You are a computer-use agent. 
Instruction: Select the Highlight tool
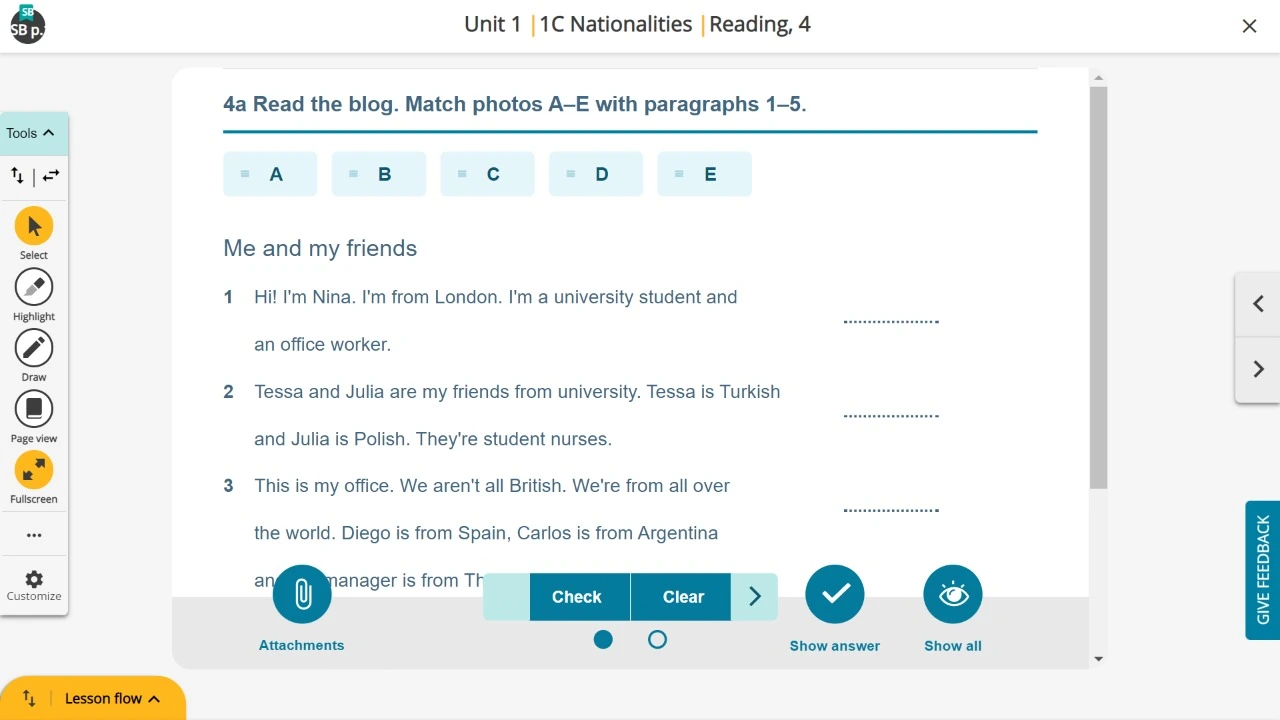click(x=34, y=287)
